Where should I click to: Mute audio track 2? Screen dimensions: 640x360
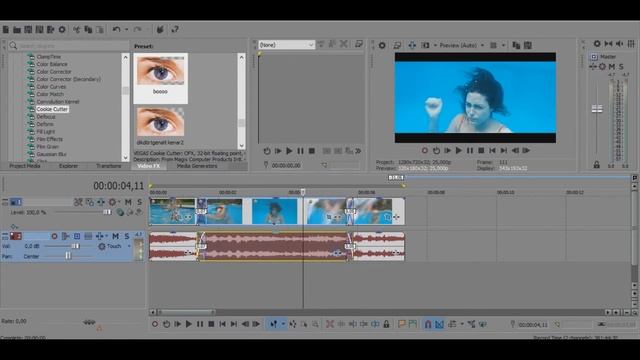tap(116, 236)
